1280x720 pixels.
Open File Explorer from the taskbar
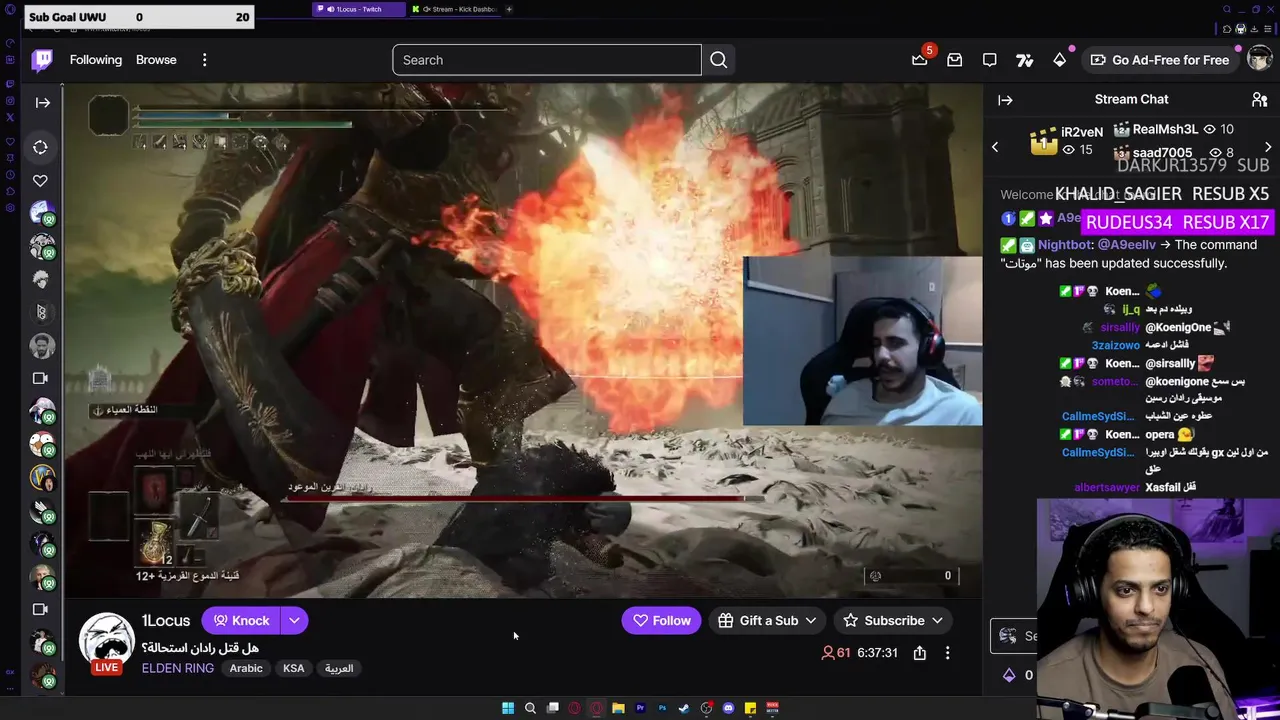pyautogui.click(x=618, y=708)
